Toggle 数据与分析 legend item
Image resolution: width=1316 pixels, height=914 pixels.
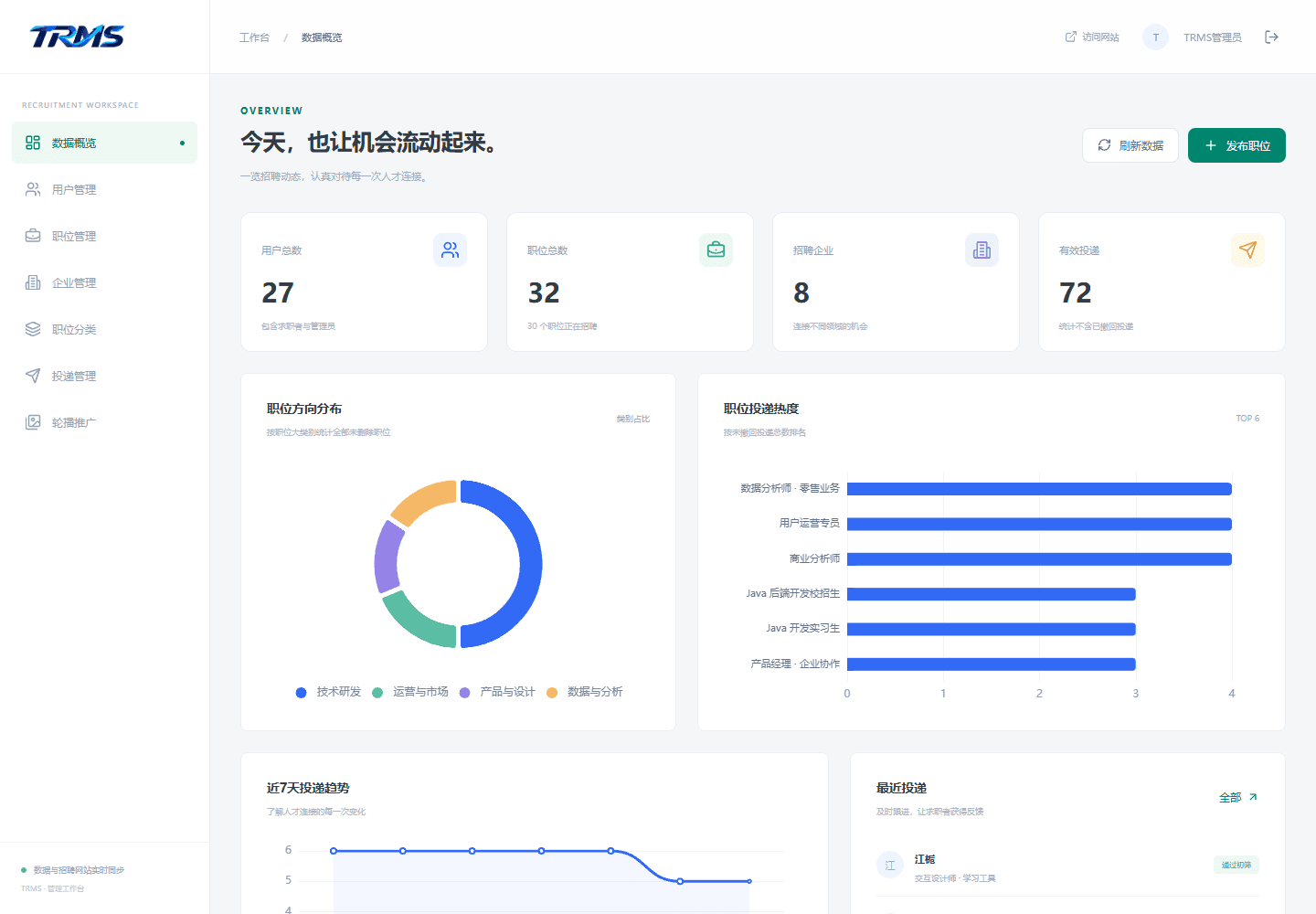coord(585,692)
